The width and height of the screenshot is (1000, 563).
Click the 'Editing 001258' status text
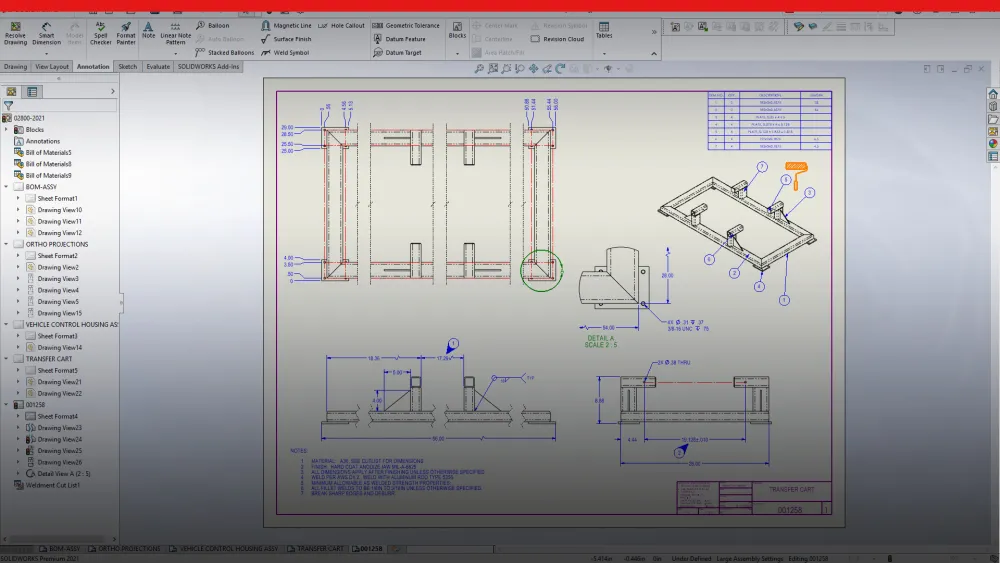pos(808,559)
